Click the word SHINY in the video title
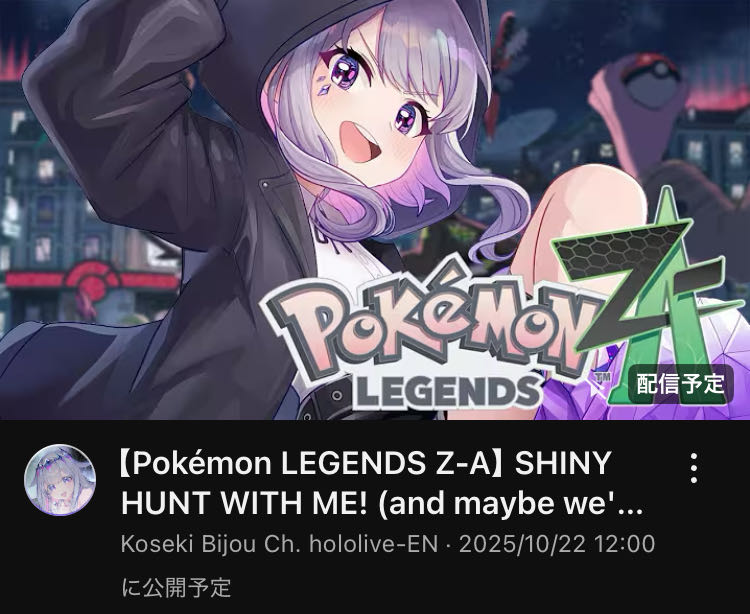 [562, 463]
